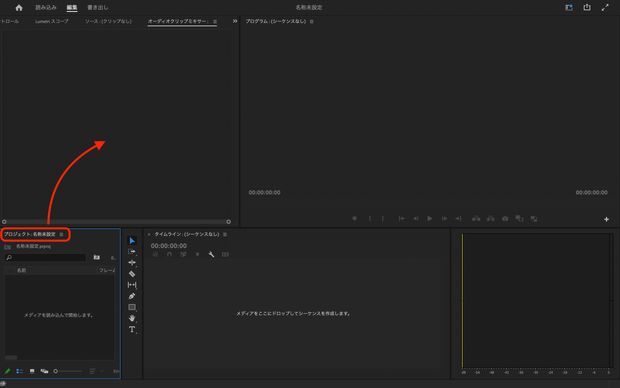Click Add Marker icon in timeline
The width and height of the screenshot is (620, 388).
click(x=197, y=254)
